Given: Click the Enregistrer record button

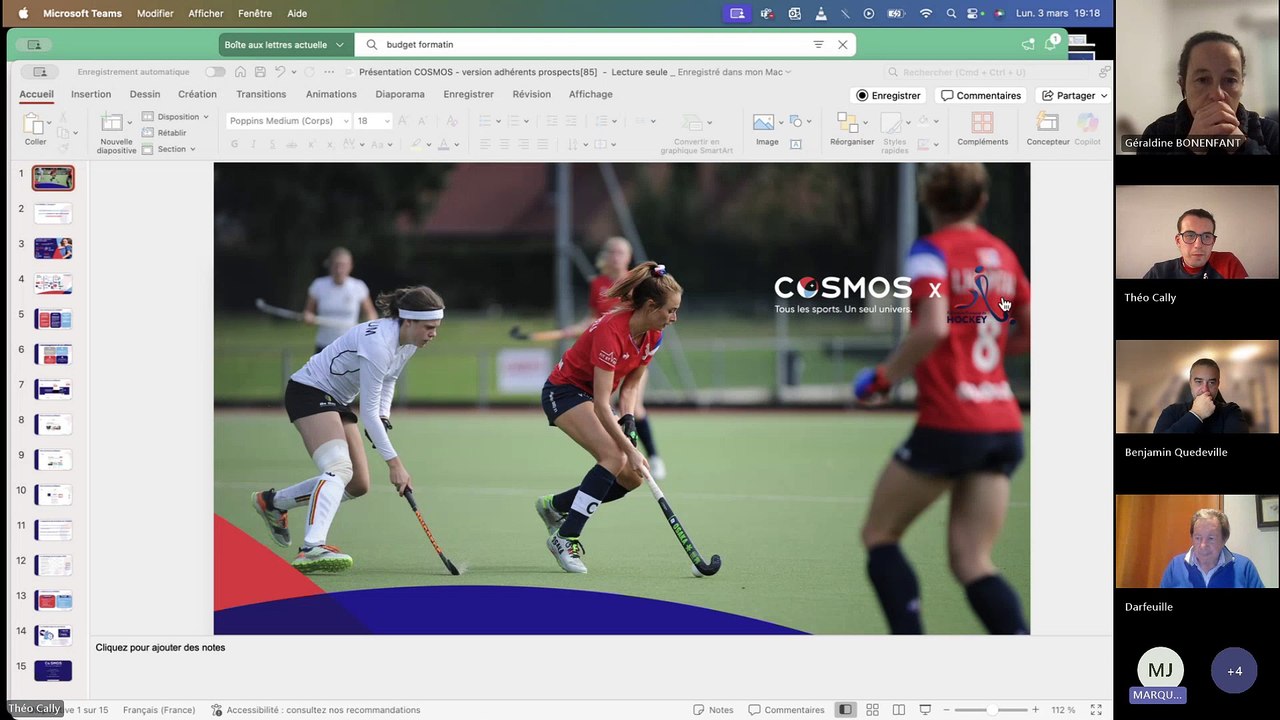Looking at the screenshot, I should click(x=888, y=96).
